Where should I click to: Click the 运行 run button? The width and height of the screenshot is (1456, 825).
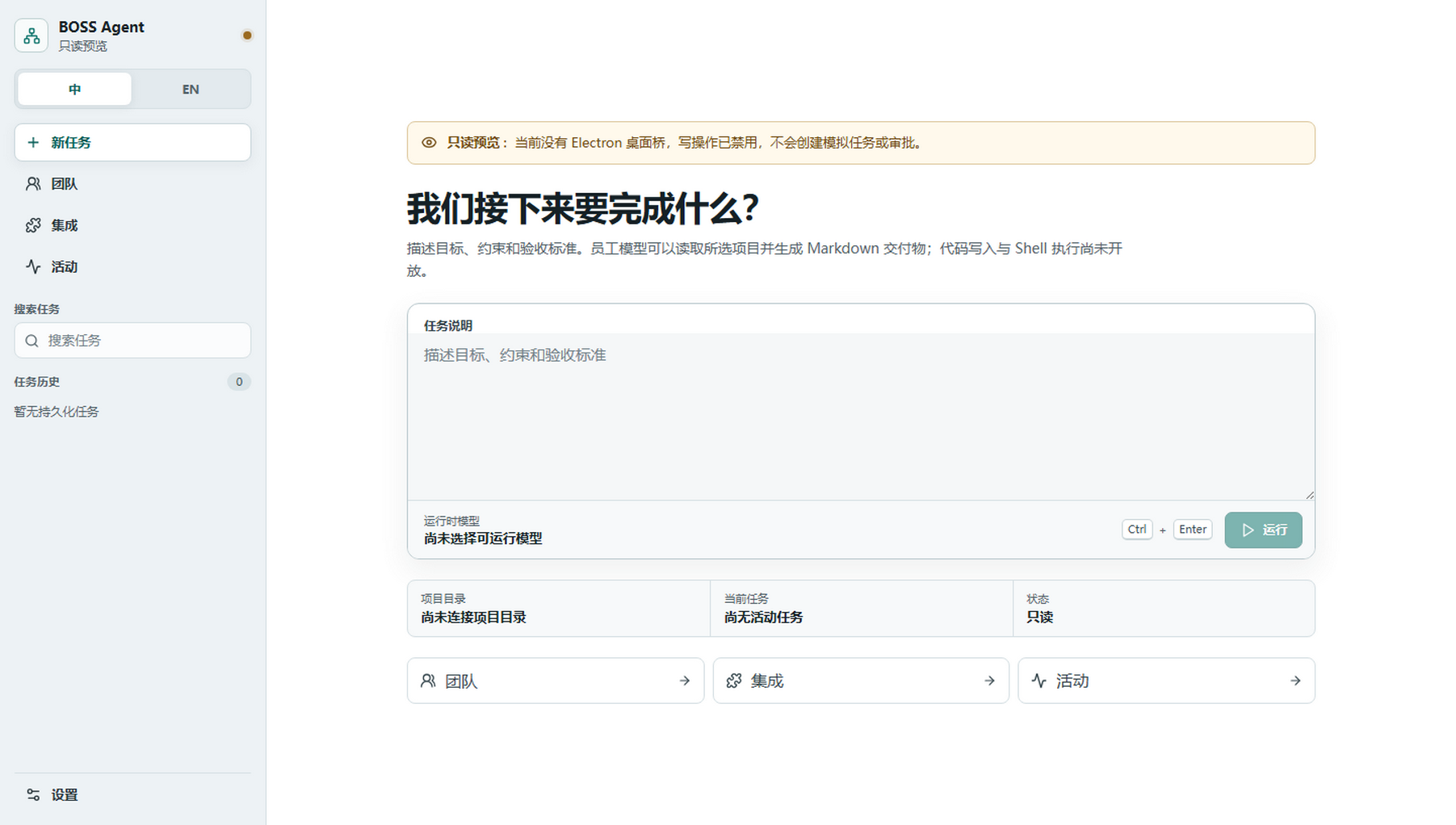point(1263,530)
